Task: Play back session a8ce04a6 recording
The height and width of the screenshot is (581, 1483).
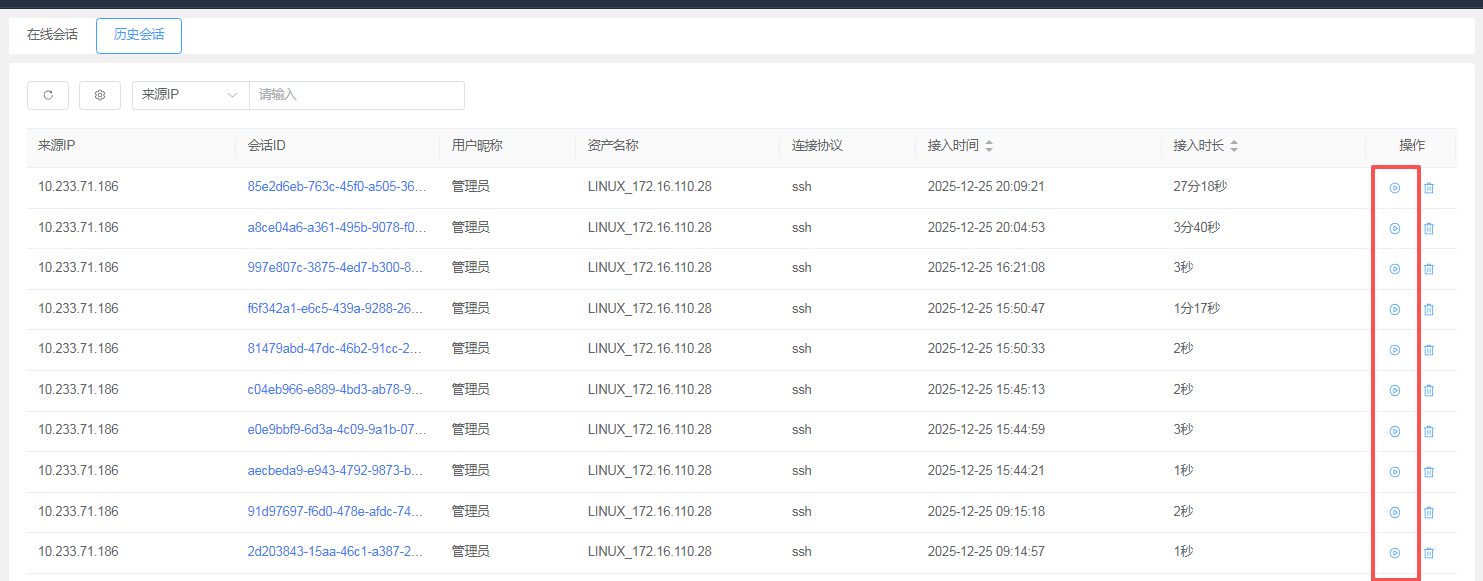Action: (x=1395, y=228)
